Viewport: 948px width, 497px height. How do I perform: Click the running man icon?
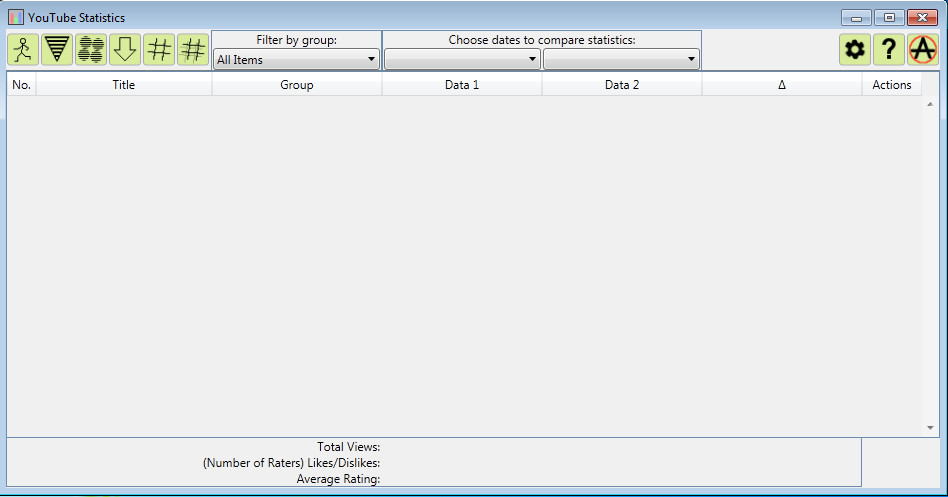point(23,50)
